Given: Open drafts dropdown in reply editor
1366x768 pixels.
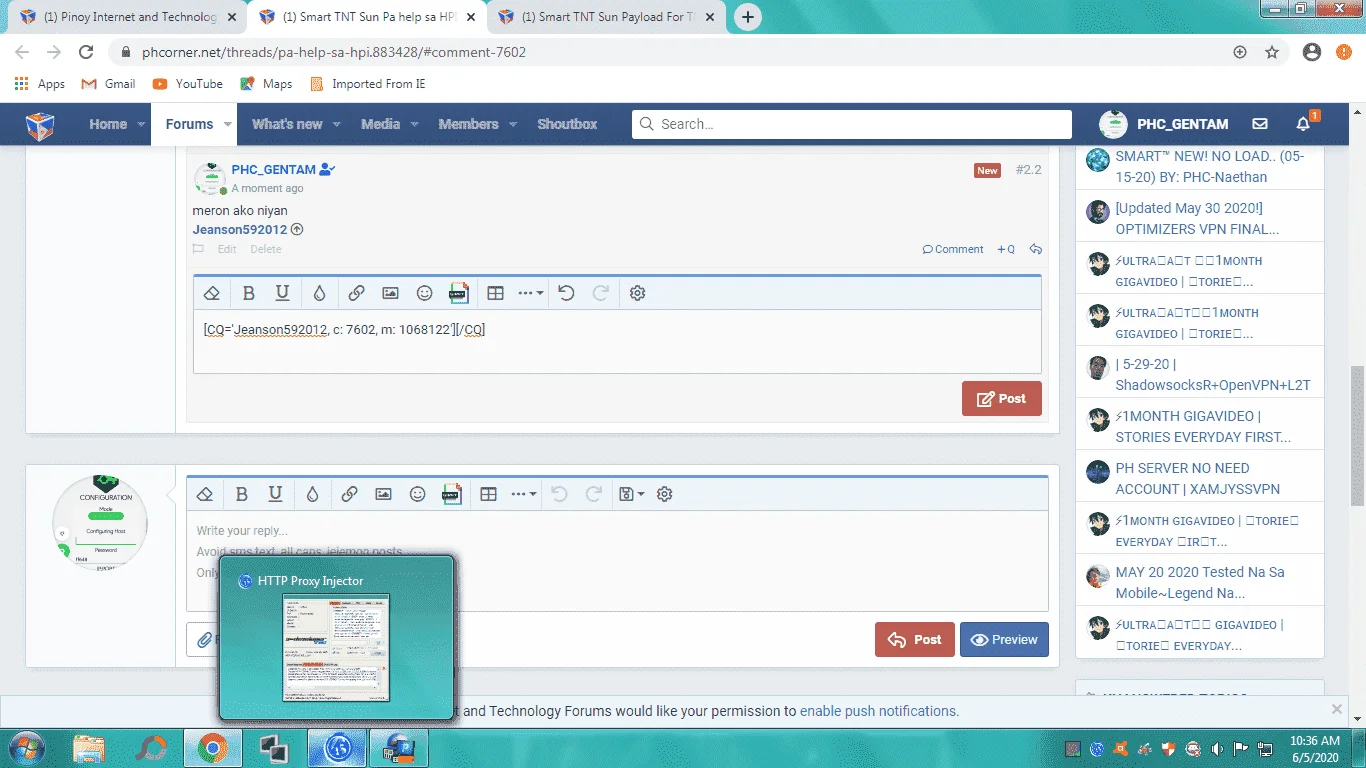Looking at the screenshot, I should point(631,494).
